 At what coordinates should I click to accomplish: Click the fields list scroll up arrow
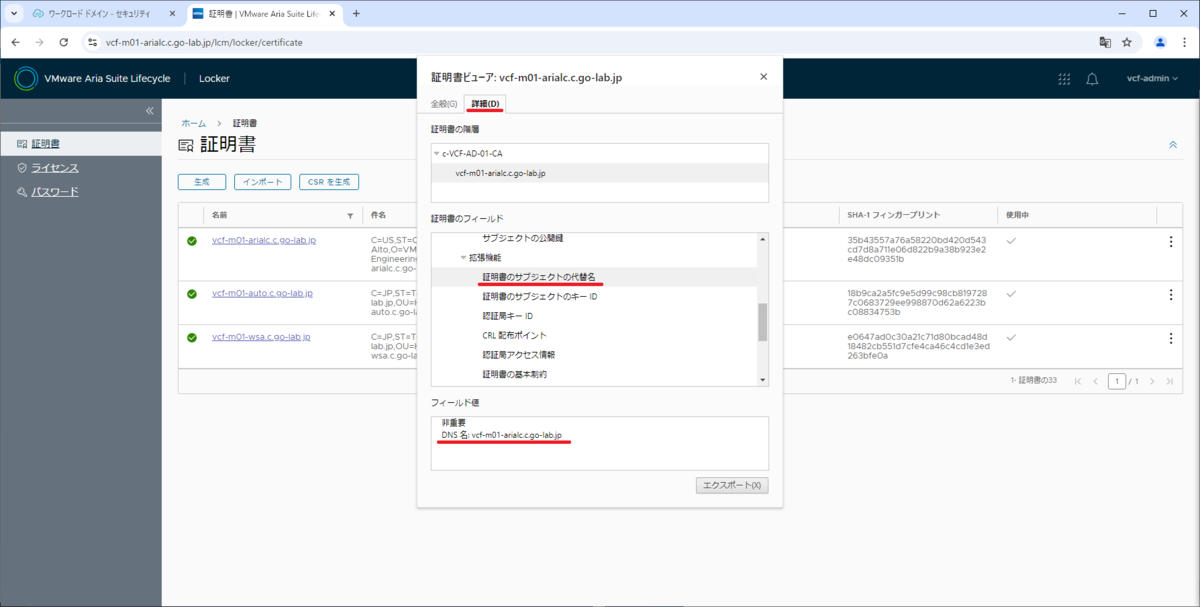[x=763, y=239]
